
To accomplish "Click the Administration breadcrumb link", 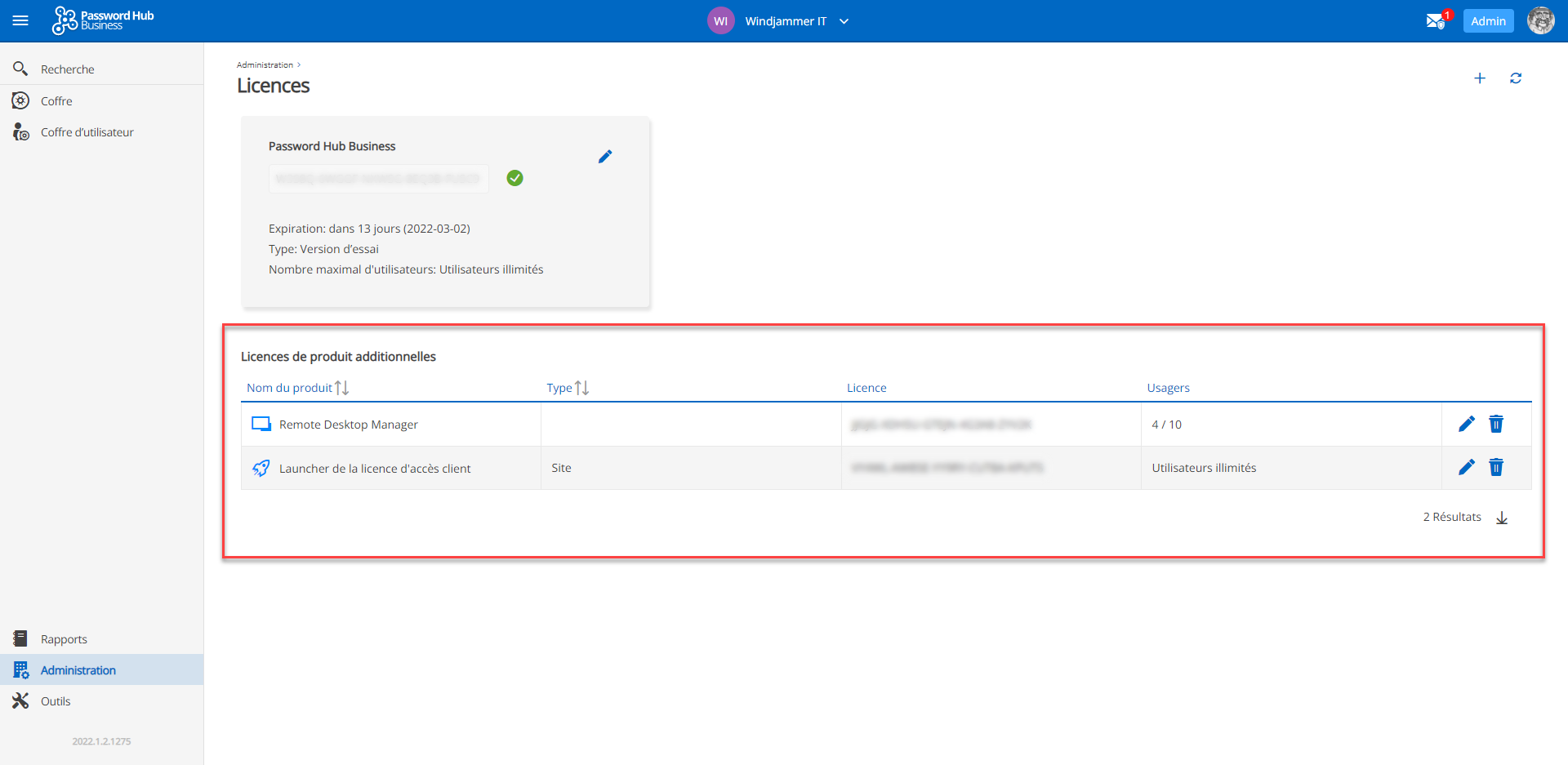I will (265, 64).
